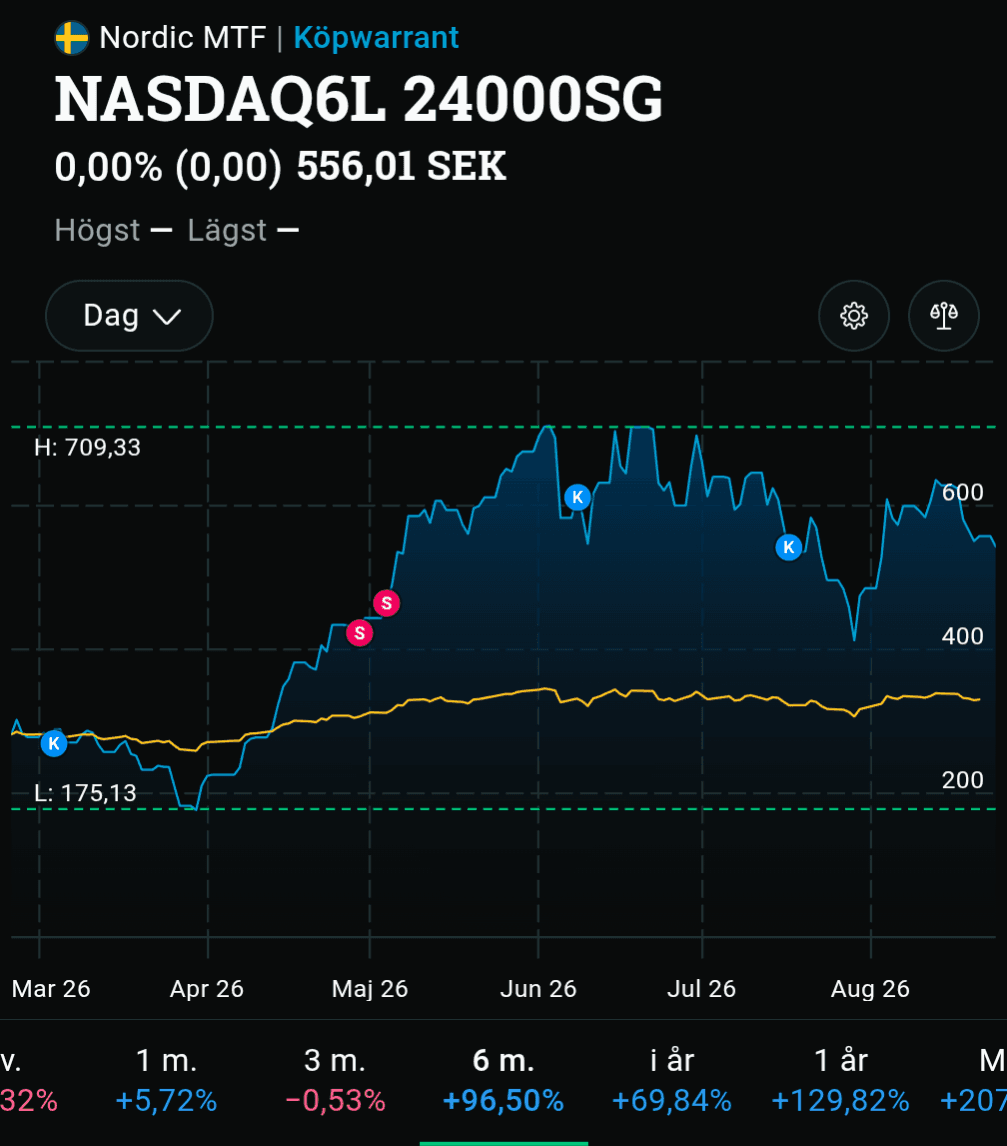This screenshot has height=1146, width=1007.
Task: Click the upper S sell marker
Action: coord(387,603)
